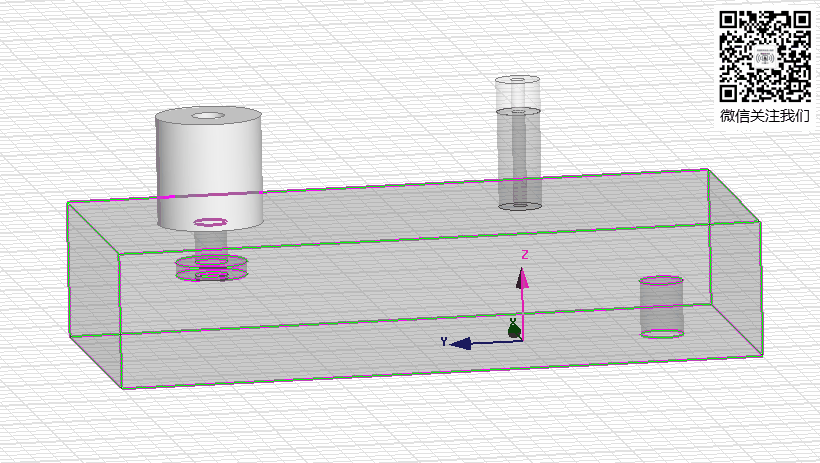This screenshot has width=820, height=463.
Task: Select the tall transparent cylinder probe
Action: click(518, 143)
